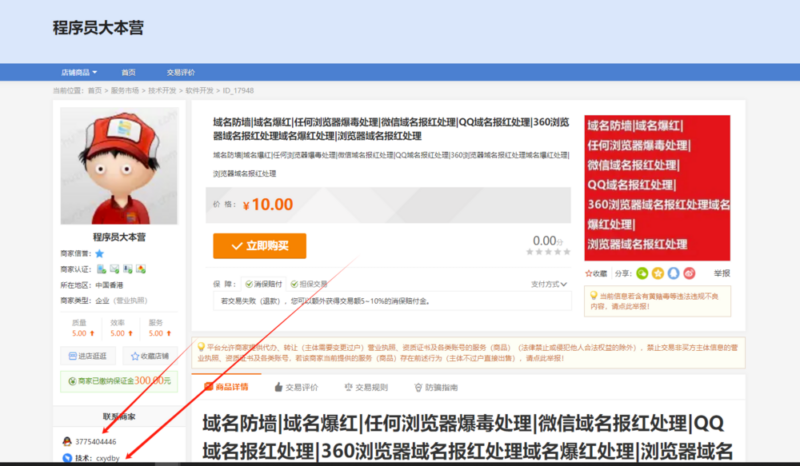This screenshot has width=800, height=466.
Task: Click the 所在地区 中国香港 text
Action: point(92,285)
